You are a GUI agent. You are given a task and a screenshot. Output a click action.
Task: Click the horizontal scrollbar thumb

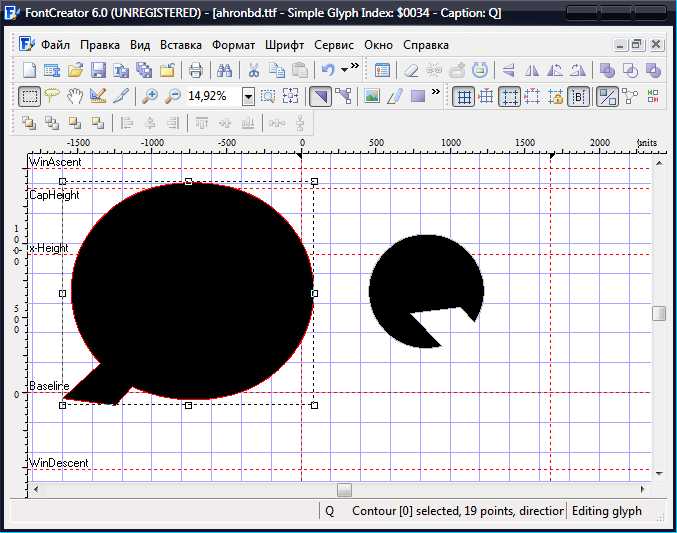pos(344,490)
